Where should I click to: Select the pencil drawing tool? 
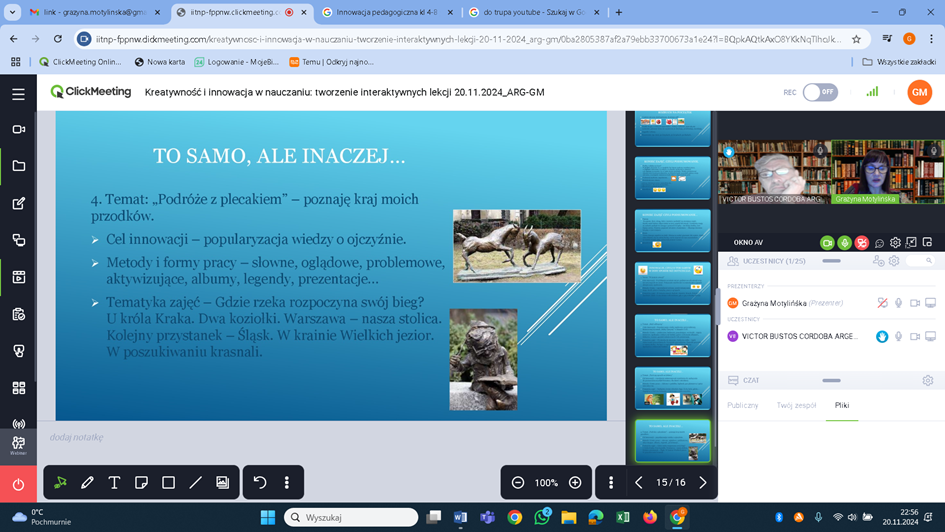click(x=87, y=483)
